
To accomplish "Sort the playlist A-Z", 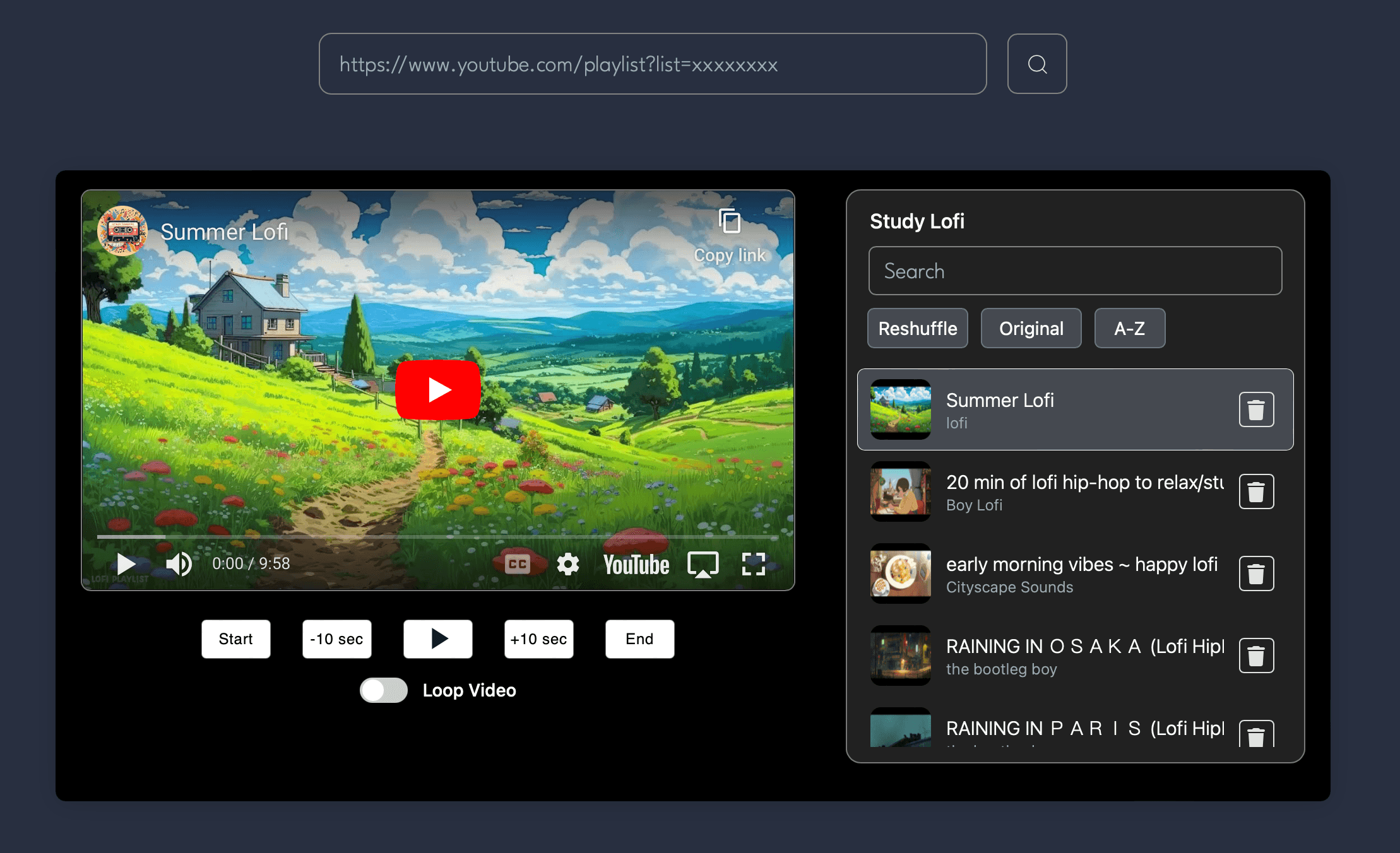I will [x=1130, y=328].
